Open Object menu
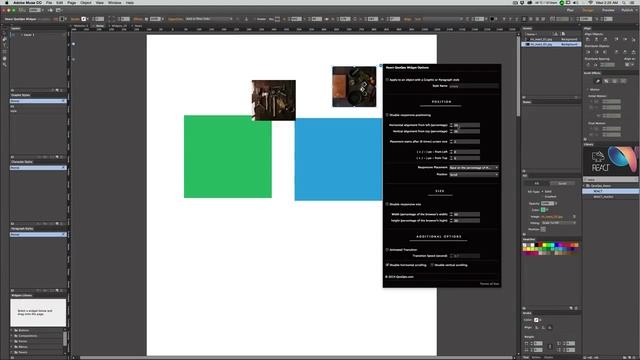 [86, 2]
